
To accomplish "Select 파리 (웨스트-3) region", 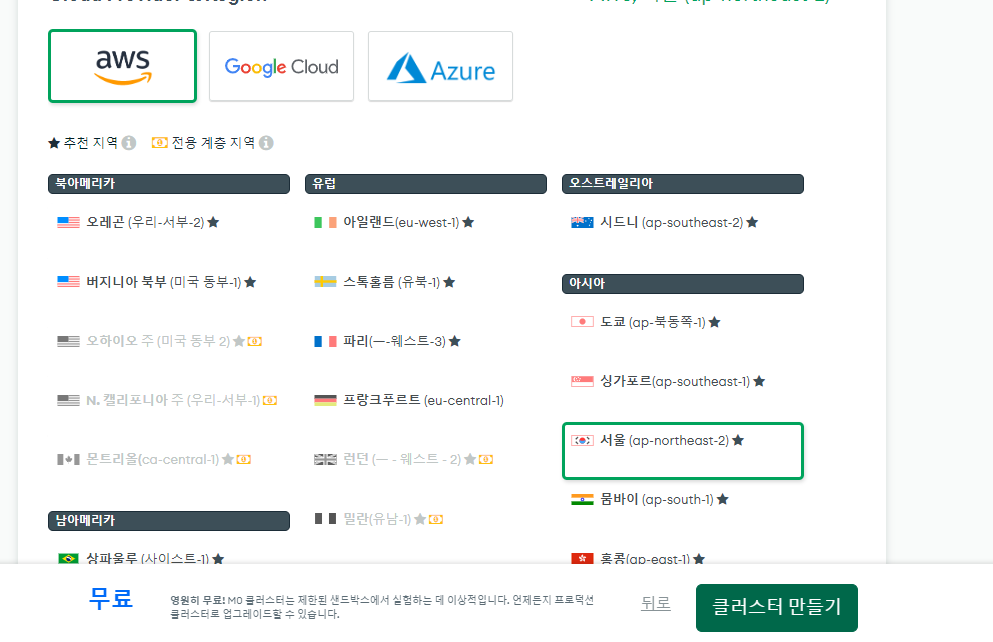I will [387, 341].
